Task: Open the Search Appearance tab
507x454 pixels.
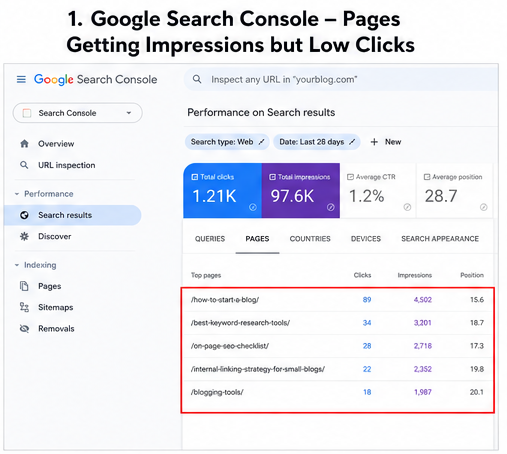Action: pos(440,239)
